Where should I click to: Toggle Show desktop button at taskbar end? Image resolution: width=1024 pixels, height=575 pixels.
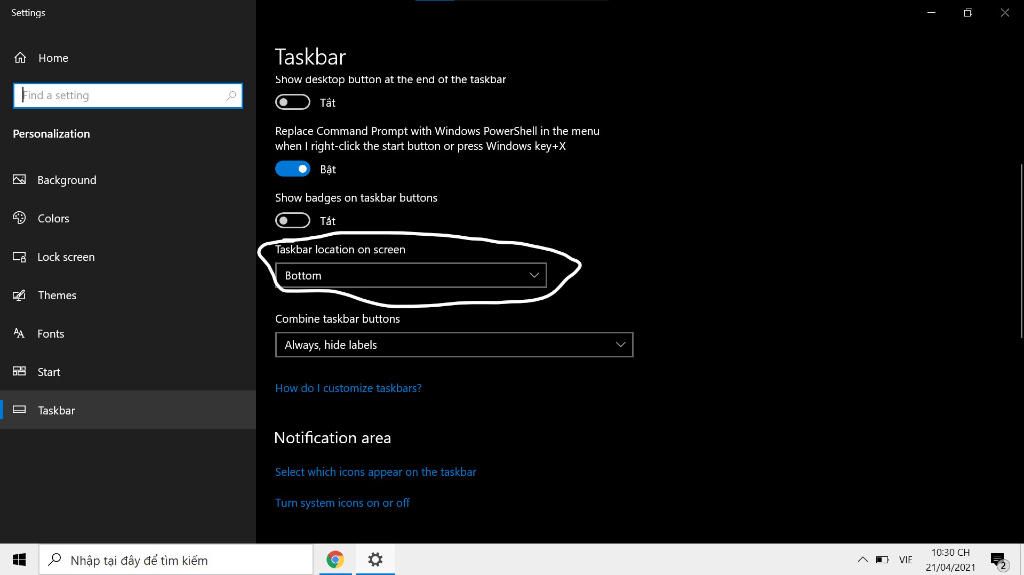293,103
